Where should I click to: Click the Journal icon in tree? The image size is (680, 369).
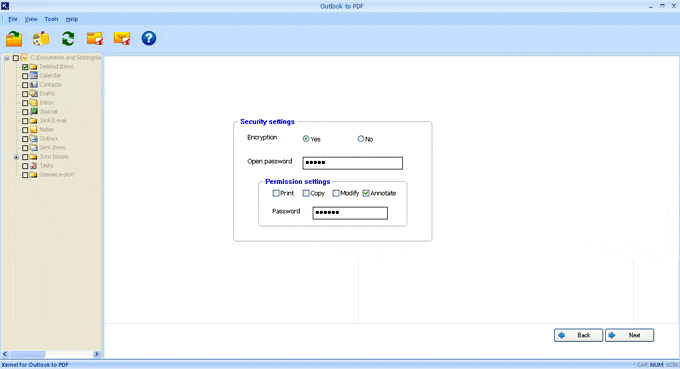pos(33,111)
